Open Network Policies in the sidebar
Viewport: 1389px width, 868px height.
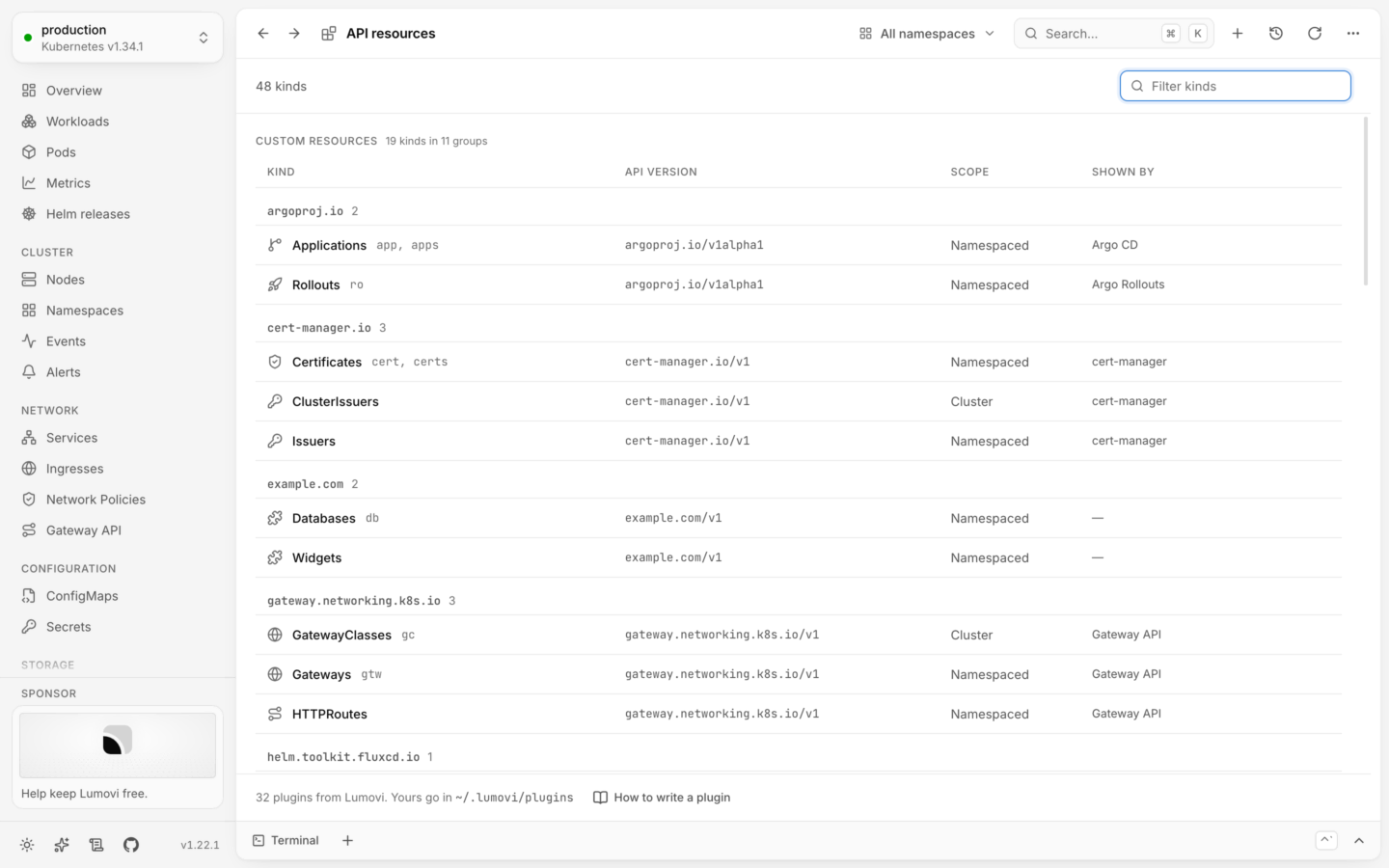pyautogui.click(x=118, y=500)
